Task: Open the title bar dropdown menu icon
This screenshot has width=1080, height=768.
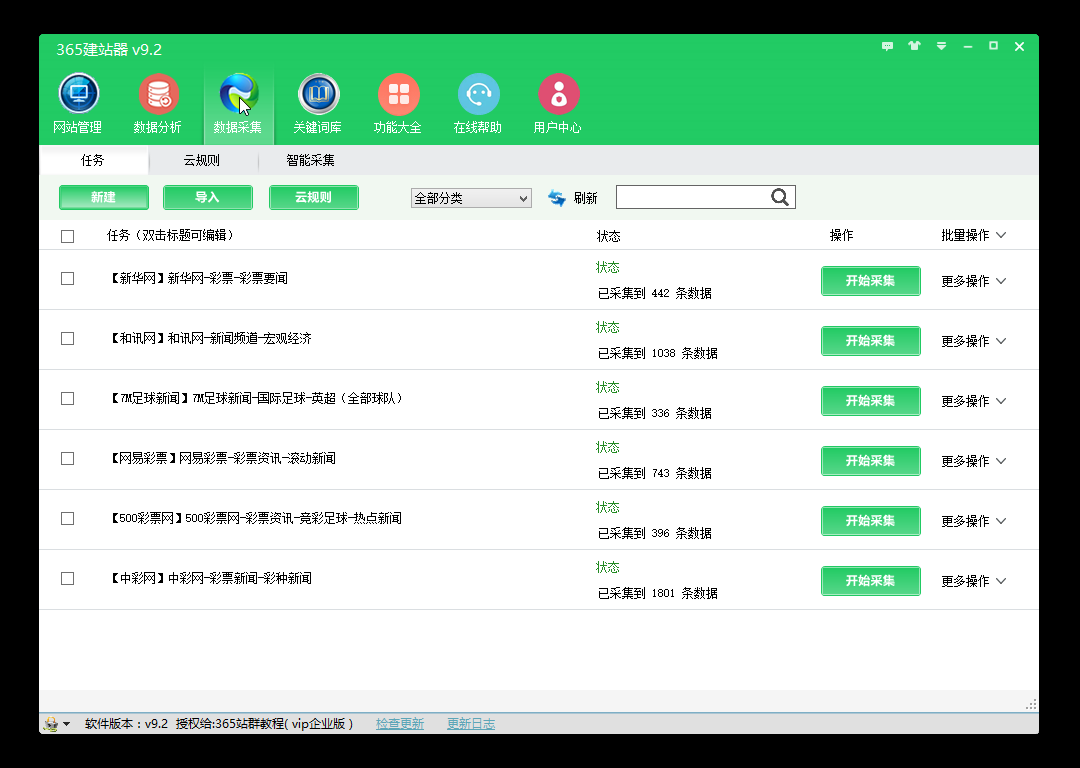Action: (x=941, y=46)
